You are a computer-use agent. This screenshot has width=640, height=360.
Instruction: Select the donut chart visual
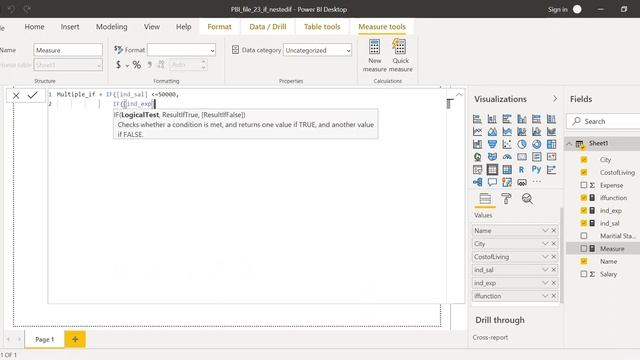point(536,144)
